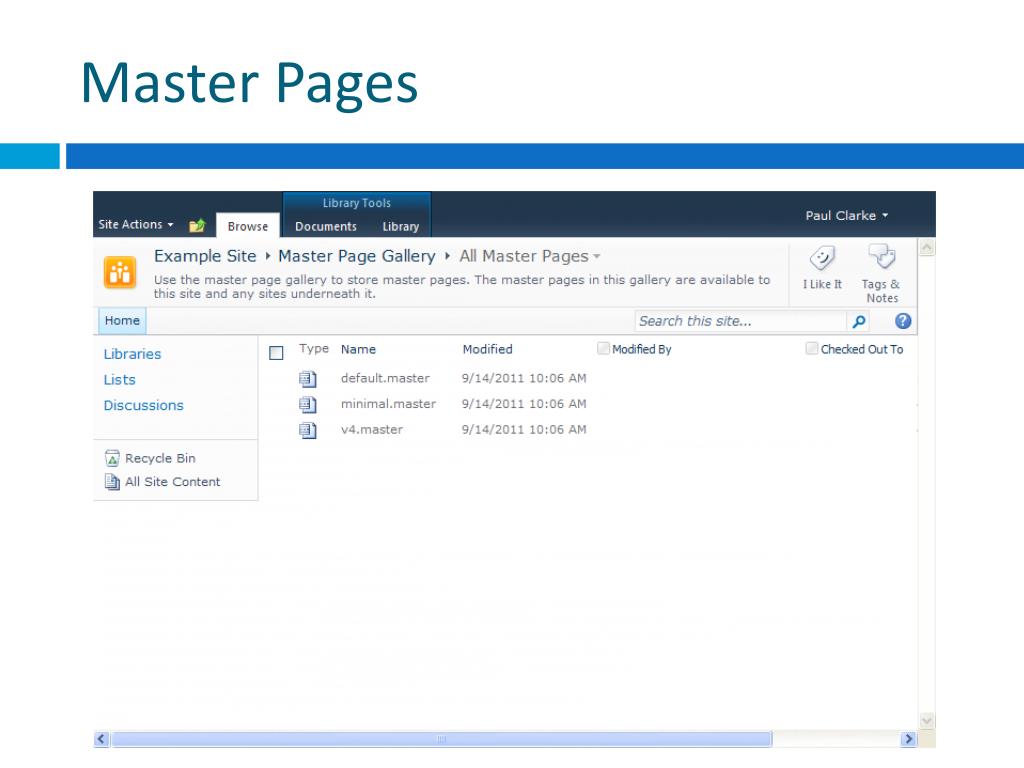Click the Library Tools ribbon group label
1024x768 pixels.
(x=357, y=203)
